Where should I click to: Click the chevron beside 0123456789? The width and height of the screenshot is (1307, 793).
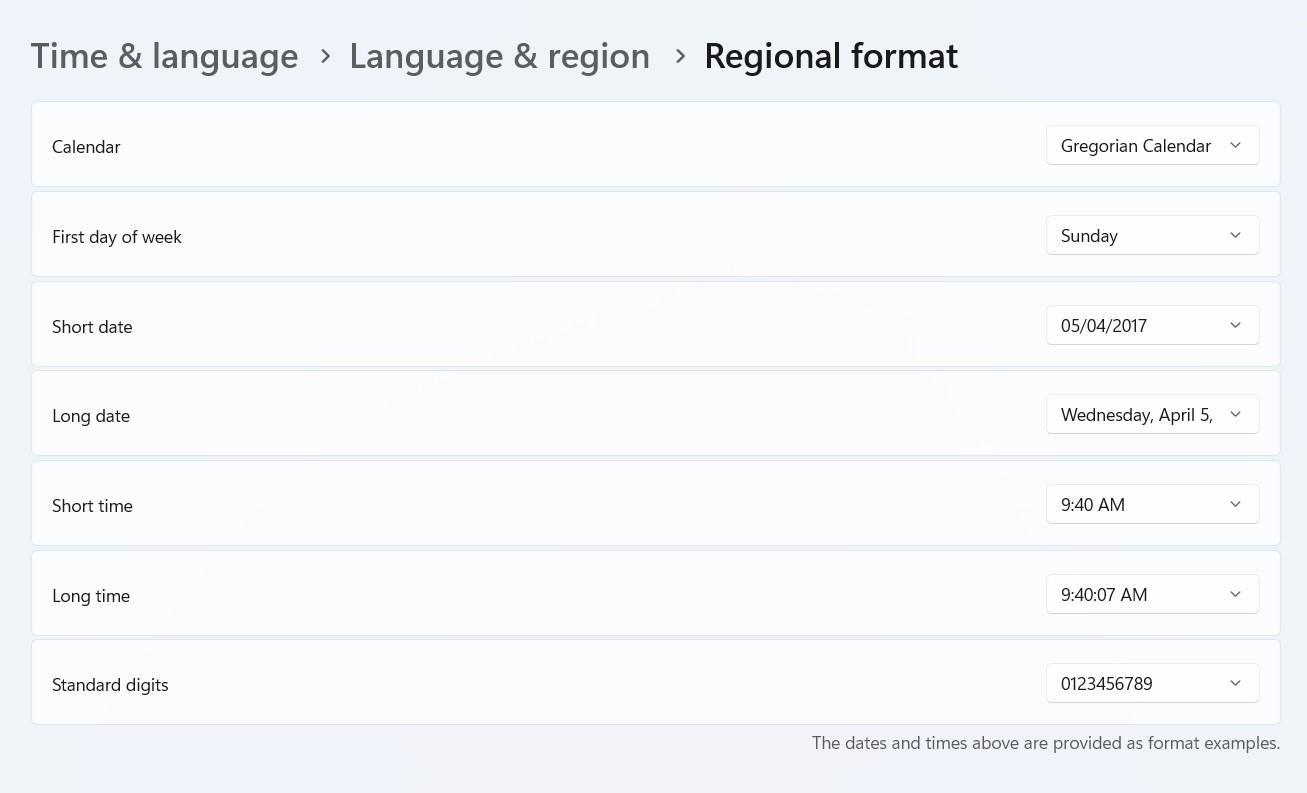click(x=1235, y=684)
